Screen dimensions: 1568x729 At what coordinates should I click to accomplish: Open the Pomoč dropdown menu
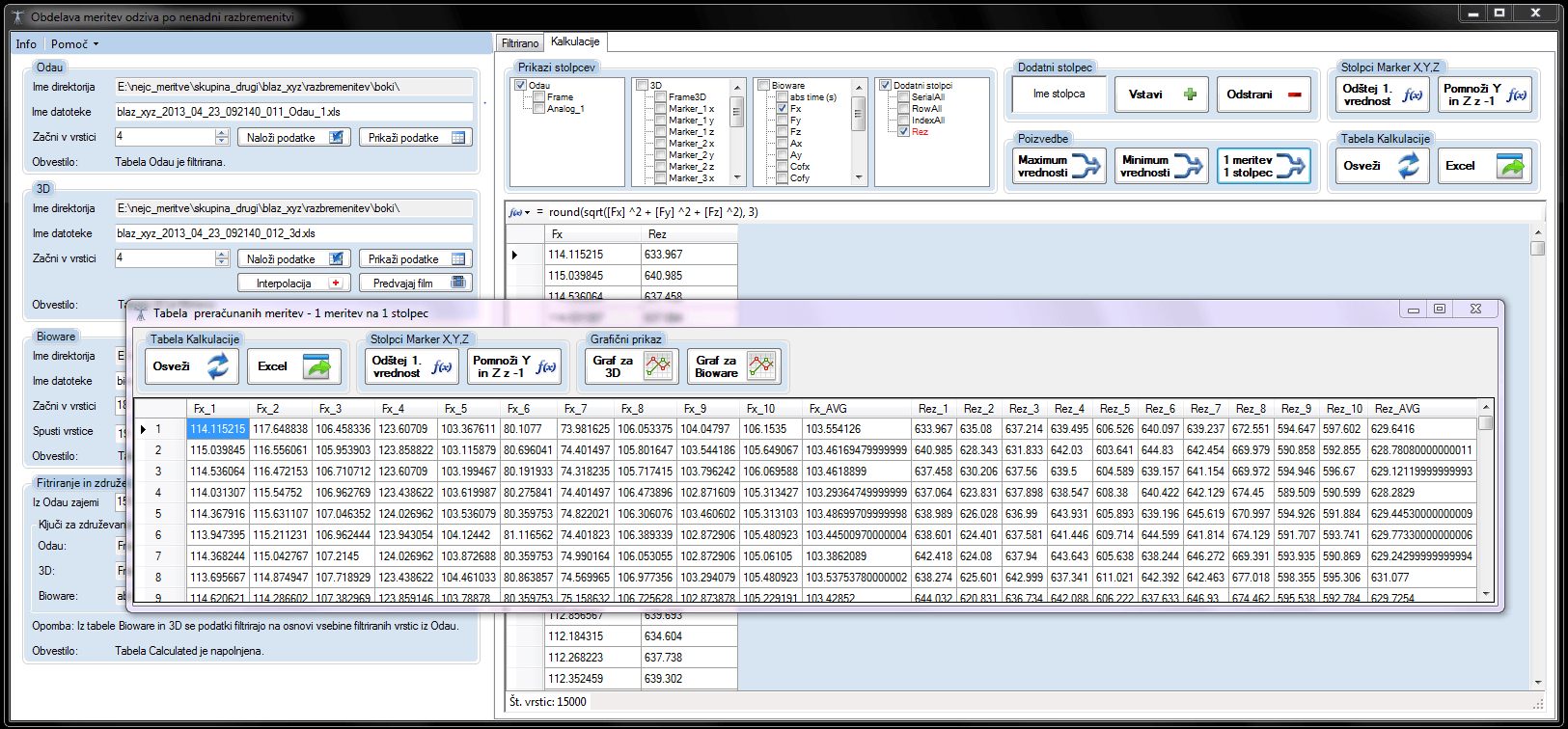coord(74,44)
